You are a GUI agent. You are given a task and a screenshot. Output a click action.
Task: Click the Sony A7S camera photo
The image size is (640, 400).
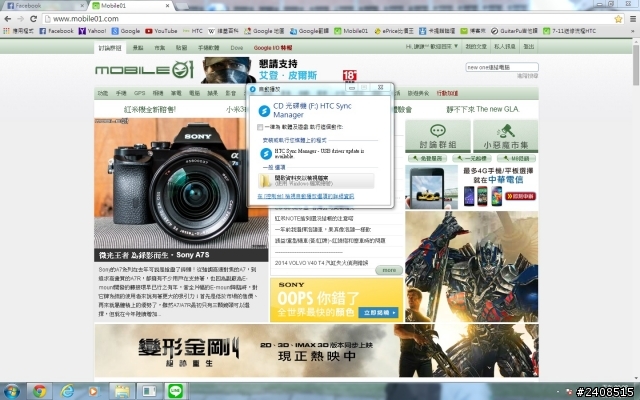click(181, 183)
